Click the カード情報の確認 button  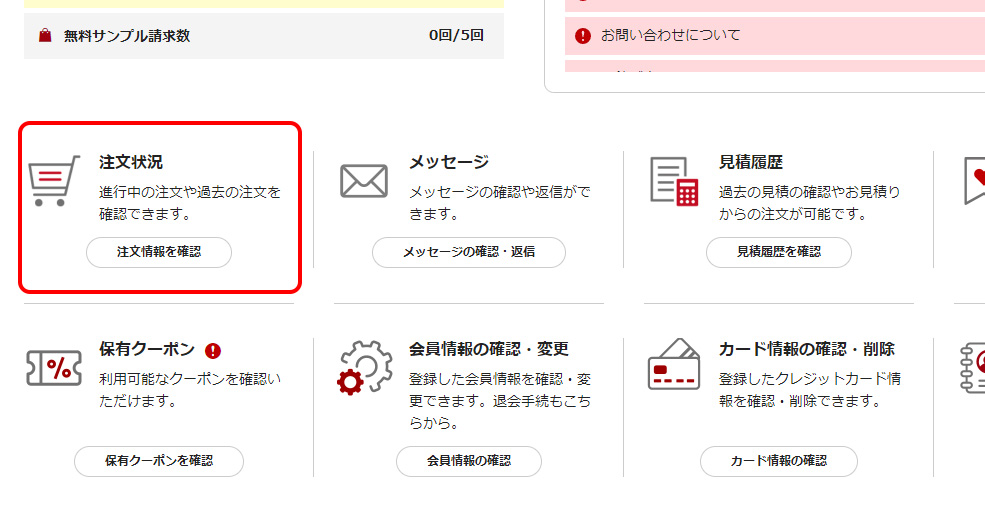point(779,462)
